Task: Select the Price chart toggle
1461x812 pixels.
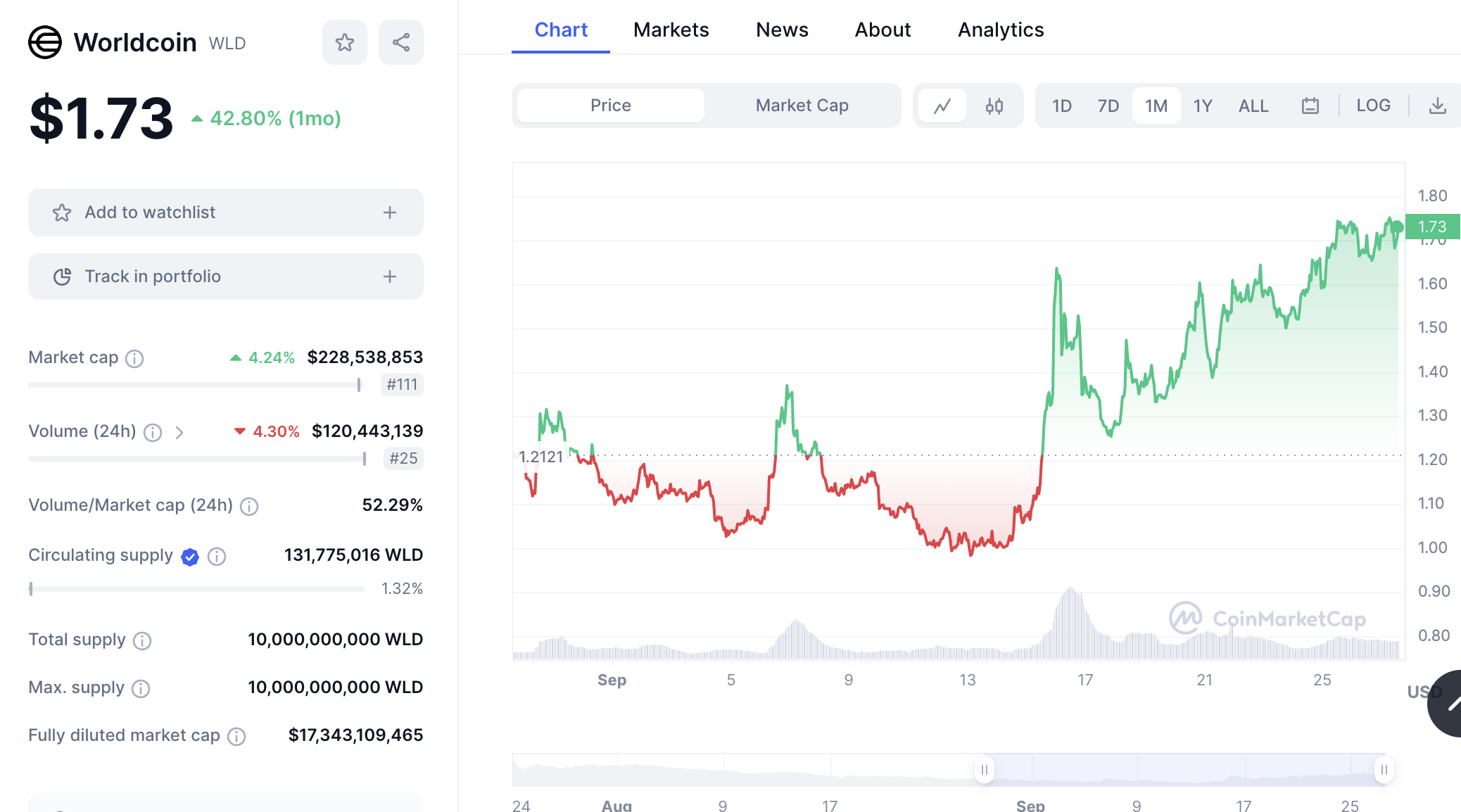Action: pos(610,106)
